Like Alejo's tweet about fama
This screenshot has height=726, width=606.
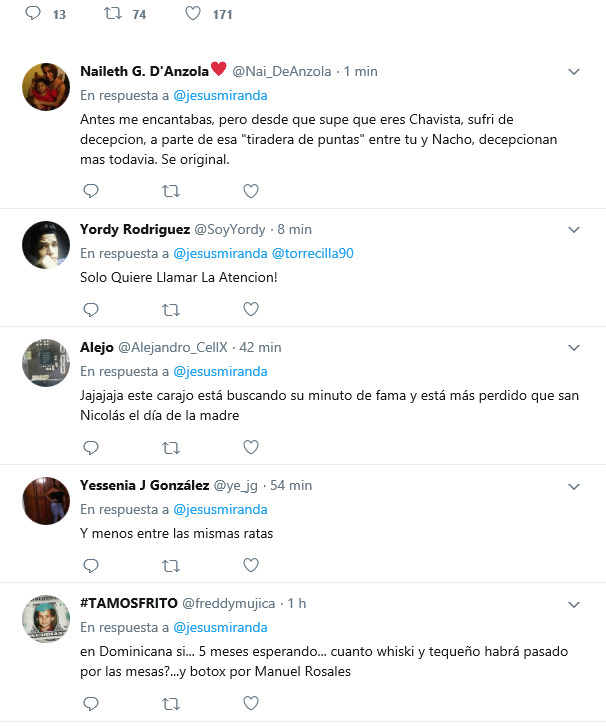tap(251, 447)
